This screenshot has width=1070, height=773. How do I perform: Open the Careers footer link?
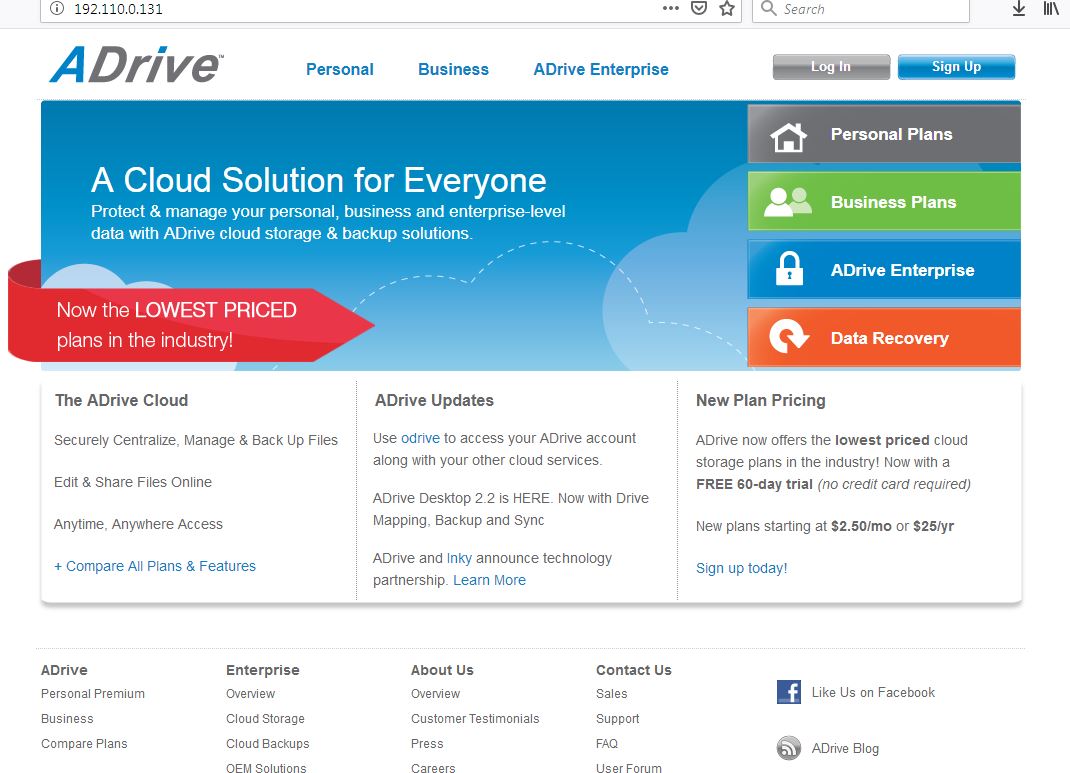[x=433, y=768]
